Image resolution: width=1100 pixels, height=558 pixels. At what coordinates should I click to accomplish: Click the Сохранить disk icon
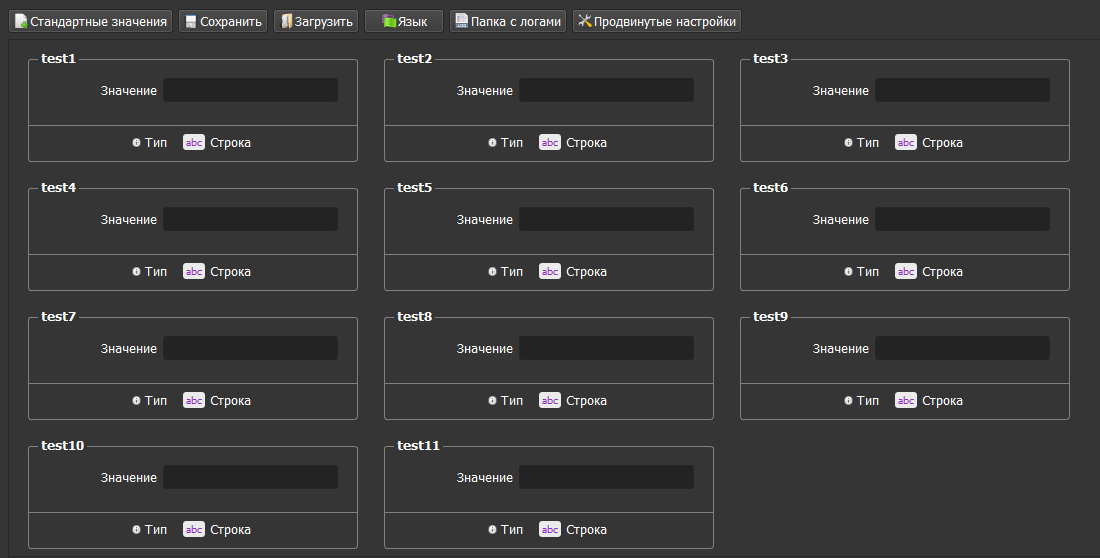coord(190,21)
